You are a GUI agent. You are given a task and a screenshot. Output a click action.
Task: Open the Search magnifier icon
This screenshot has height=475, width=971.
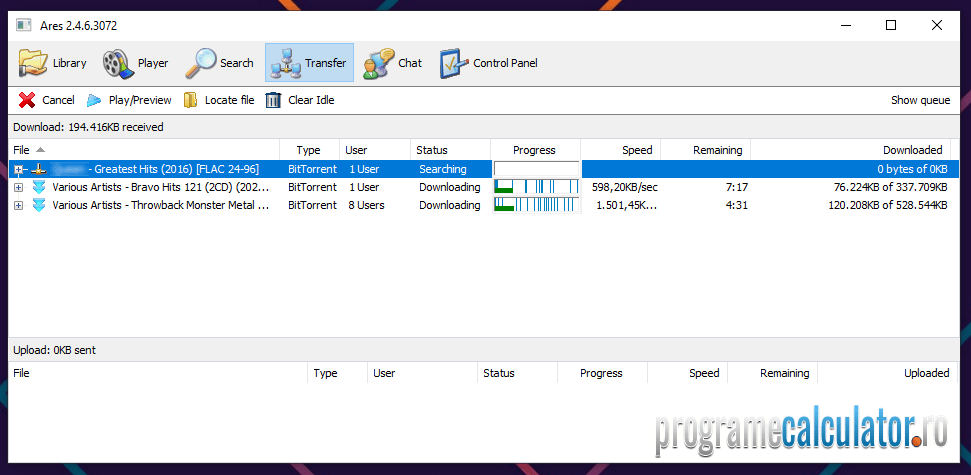coord(200,63)
